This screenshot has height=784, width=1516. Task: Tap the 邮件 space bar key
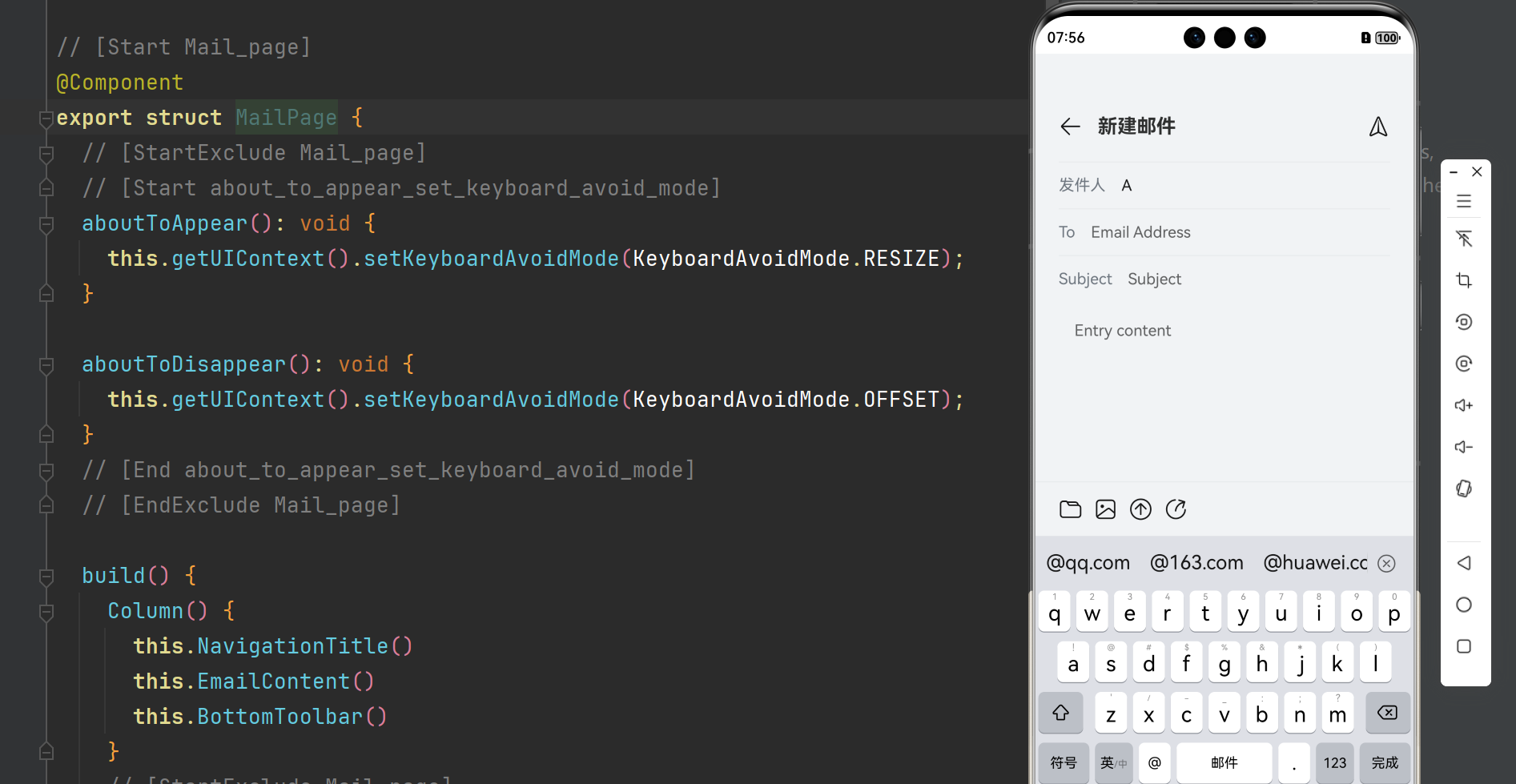tap(1224, 763)
